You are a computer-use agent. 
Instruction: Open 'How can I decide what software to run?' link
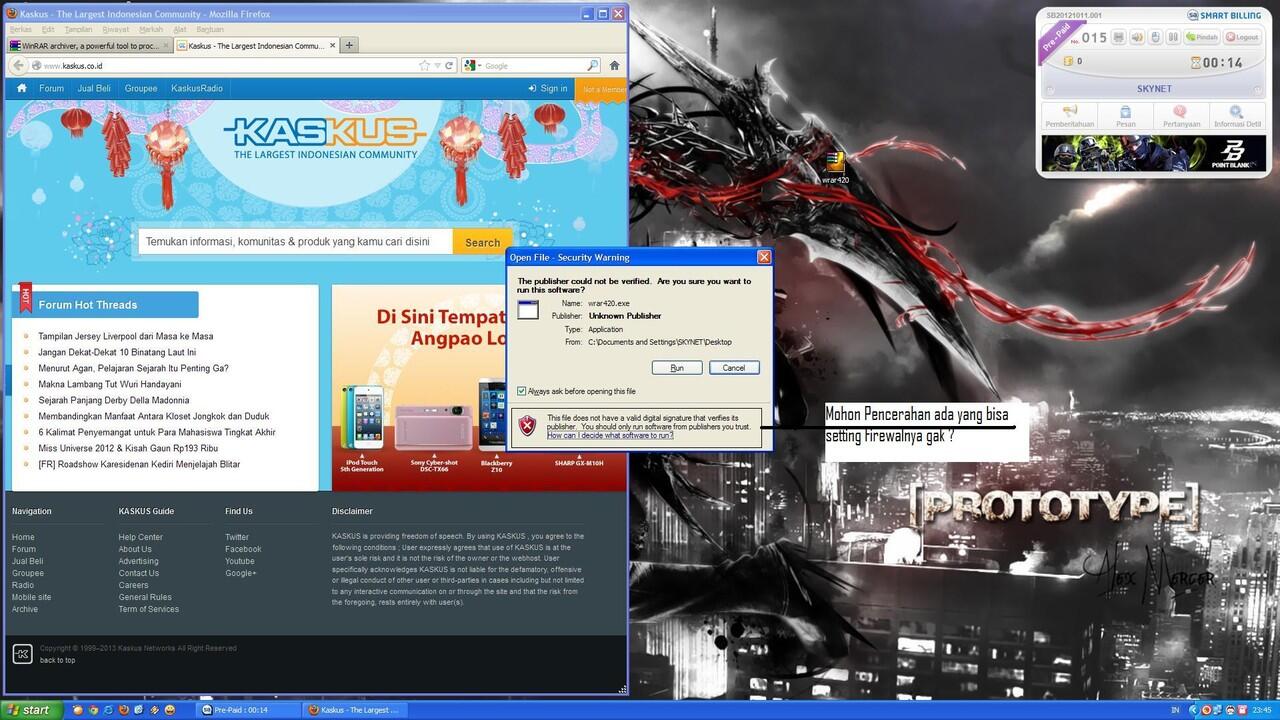pos(610,435)
